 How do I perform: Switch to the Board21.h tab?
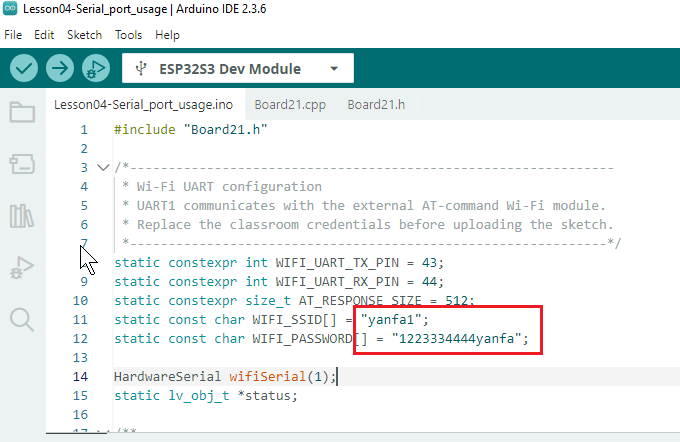point(376,105)
